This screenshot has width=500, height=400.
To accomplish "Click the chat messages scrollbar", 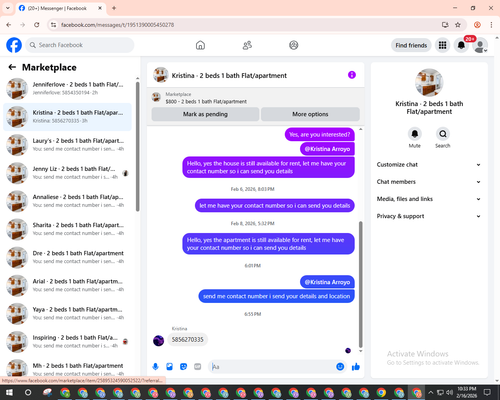I will coord(360,284).
